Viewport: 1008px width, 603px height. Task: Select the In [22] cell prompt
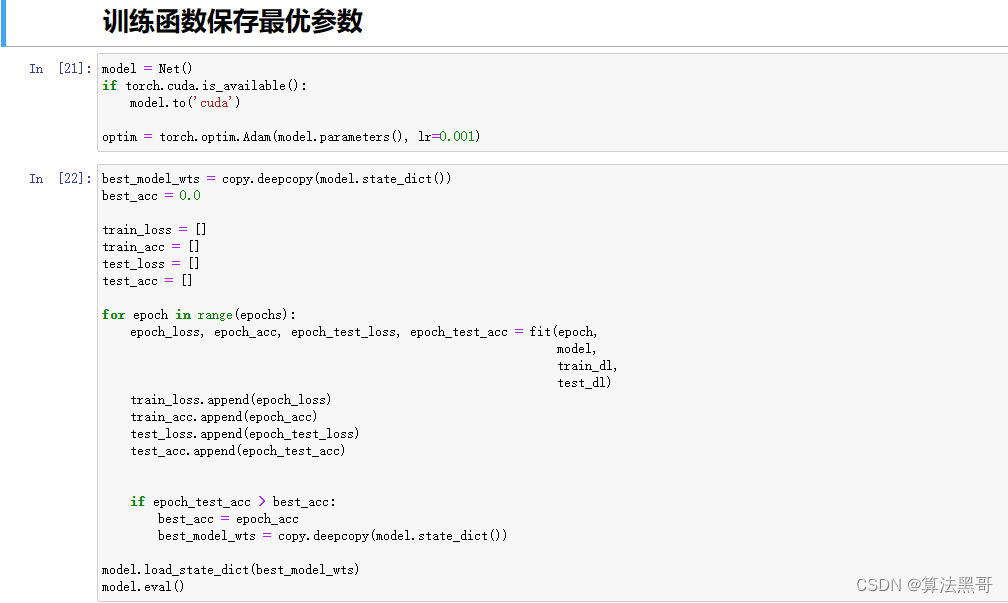click(x=60, y=179)
